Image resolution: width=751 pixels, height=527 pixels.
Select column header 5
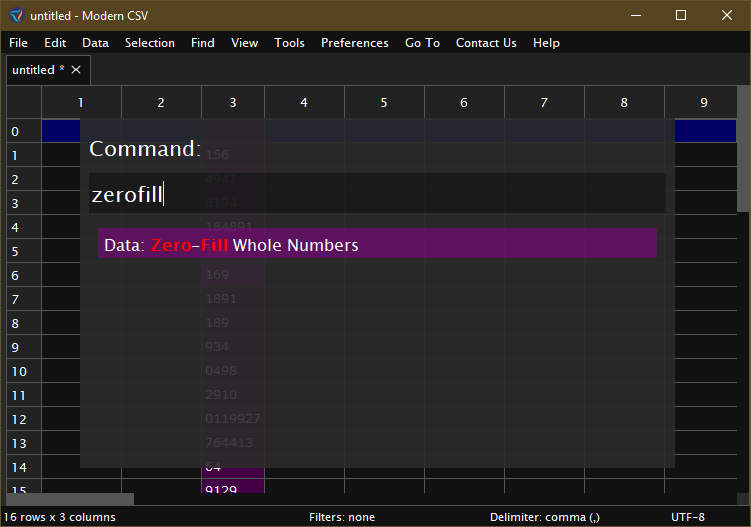tap(384, 102)
